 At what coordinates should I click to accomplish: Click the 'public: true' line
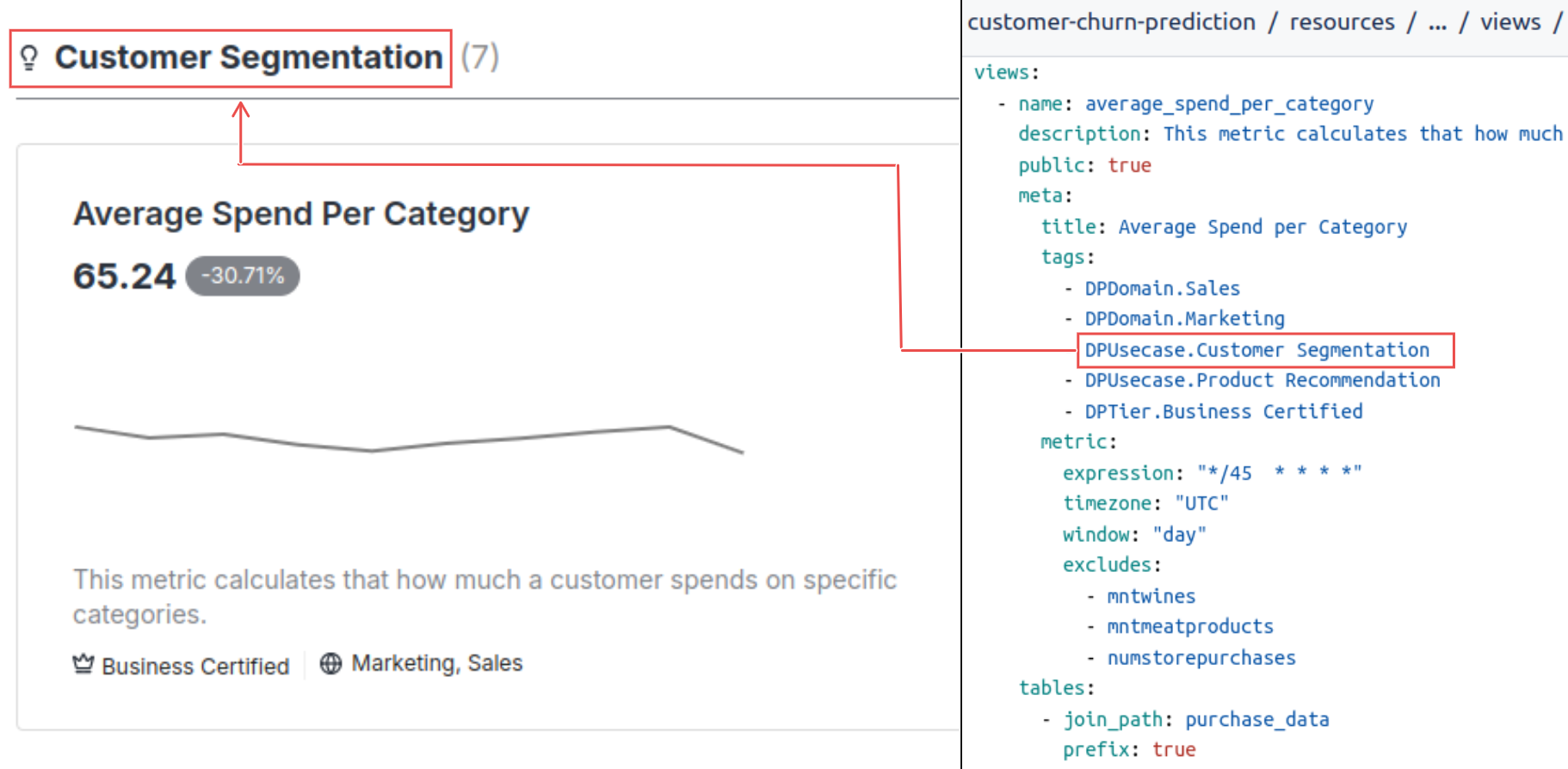click(1084, 165)
